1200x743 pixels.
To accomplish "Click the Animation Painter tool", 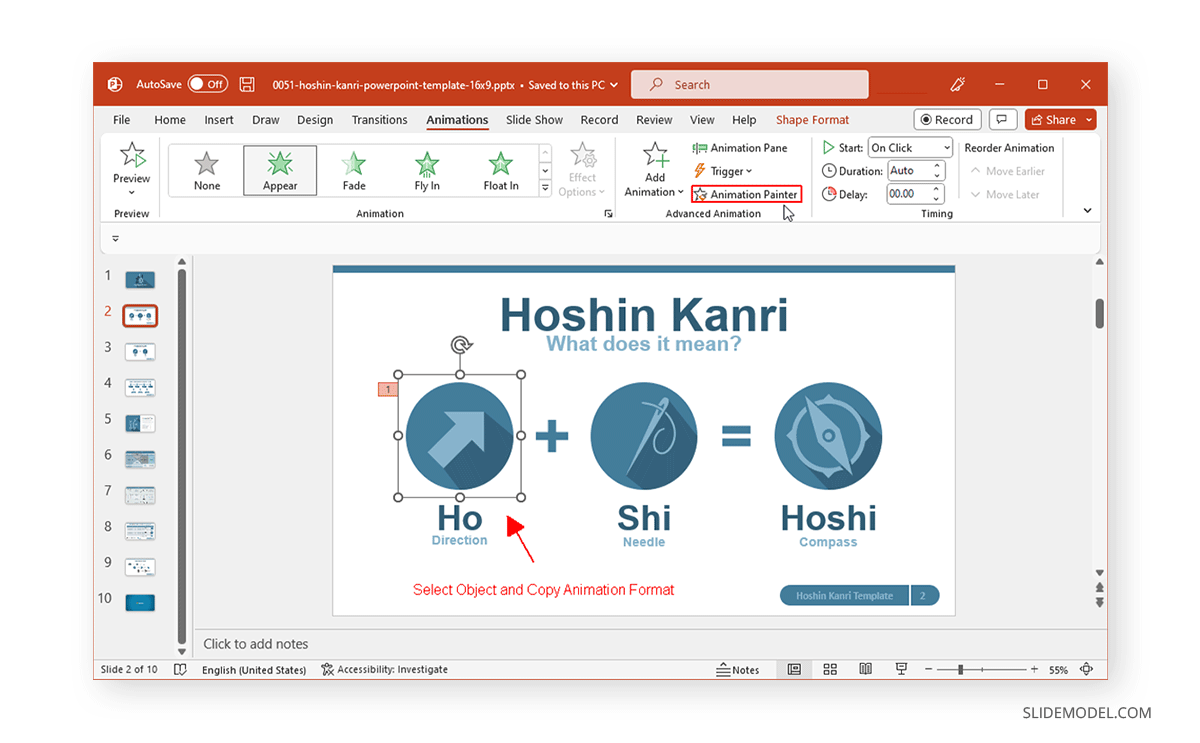I will point(746,193).
